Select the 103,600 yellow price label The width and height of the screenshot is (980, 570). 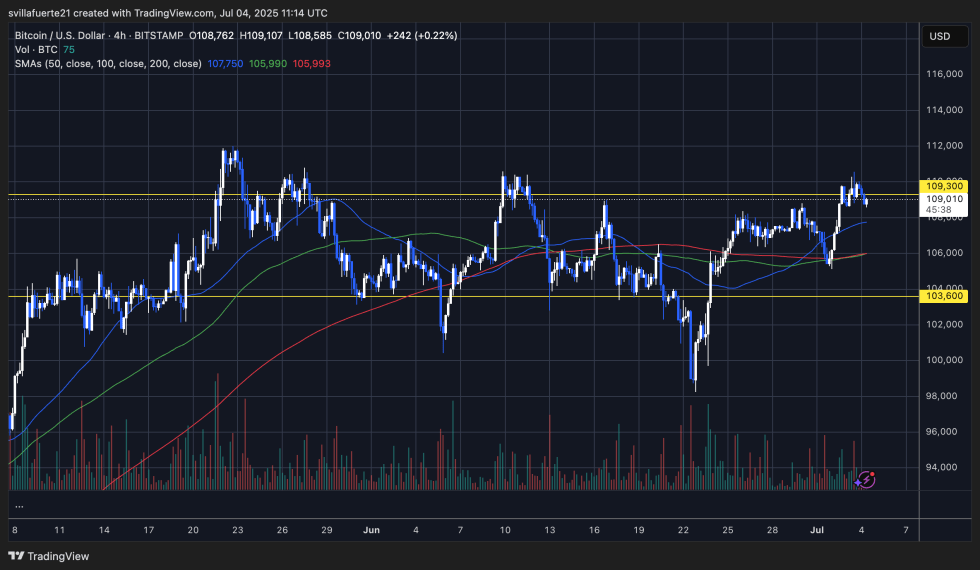pyautogui.click(x=945, y=296)
